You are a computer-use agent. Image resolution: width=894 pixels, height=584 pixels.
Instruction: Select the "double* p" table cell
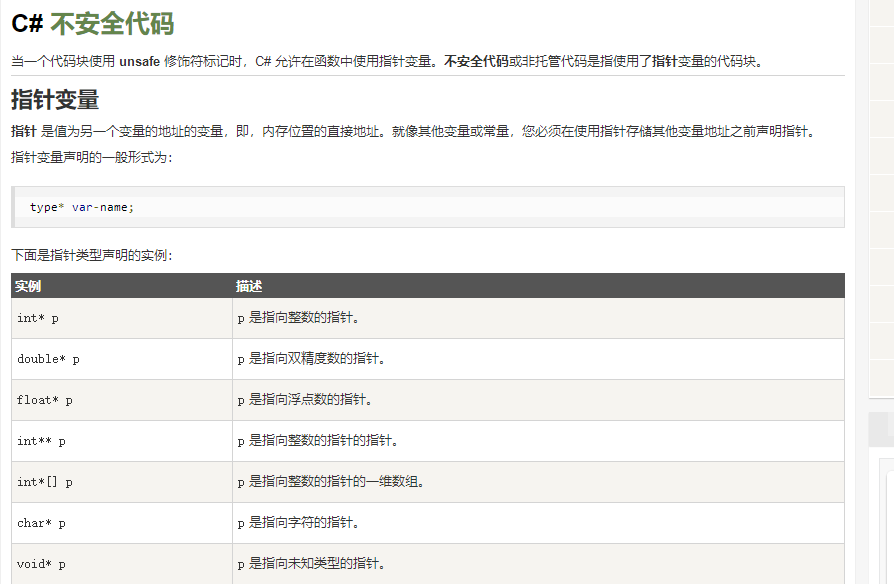[x=121, y=359]
